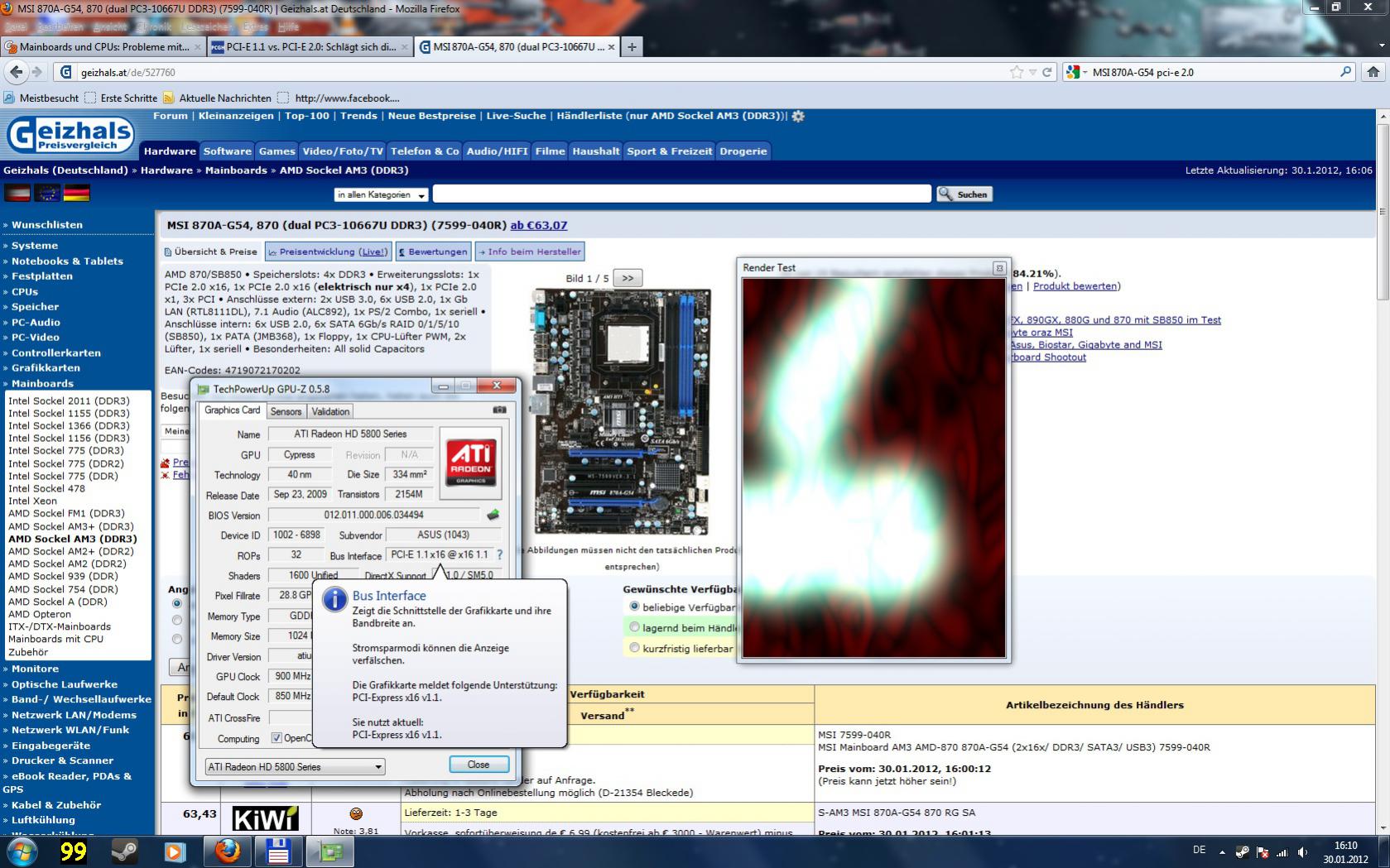Image resolution: width=1390 pixels, height=868 pixels.
Task: Switch to the Mainboards und CPUs tab
Action: coord(103,47)
